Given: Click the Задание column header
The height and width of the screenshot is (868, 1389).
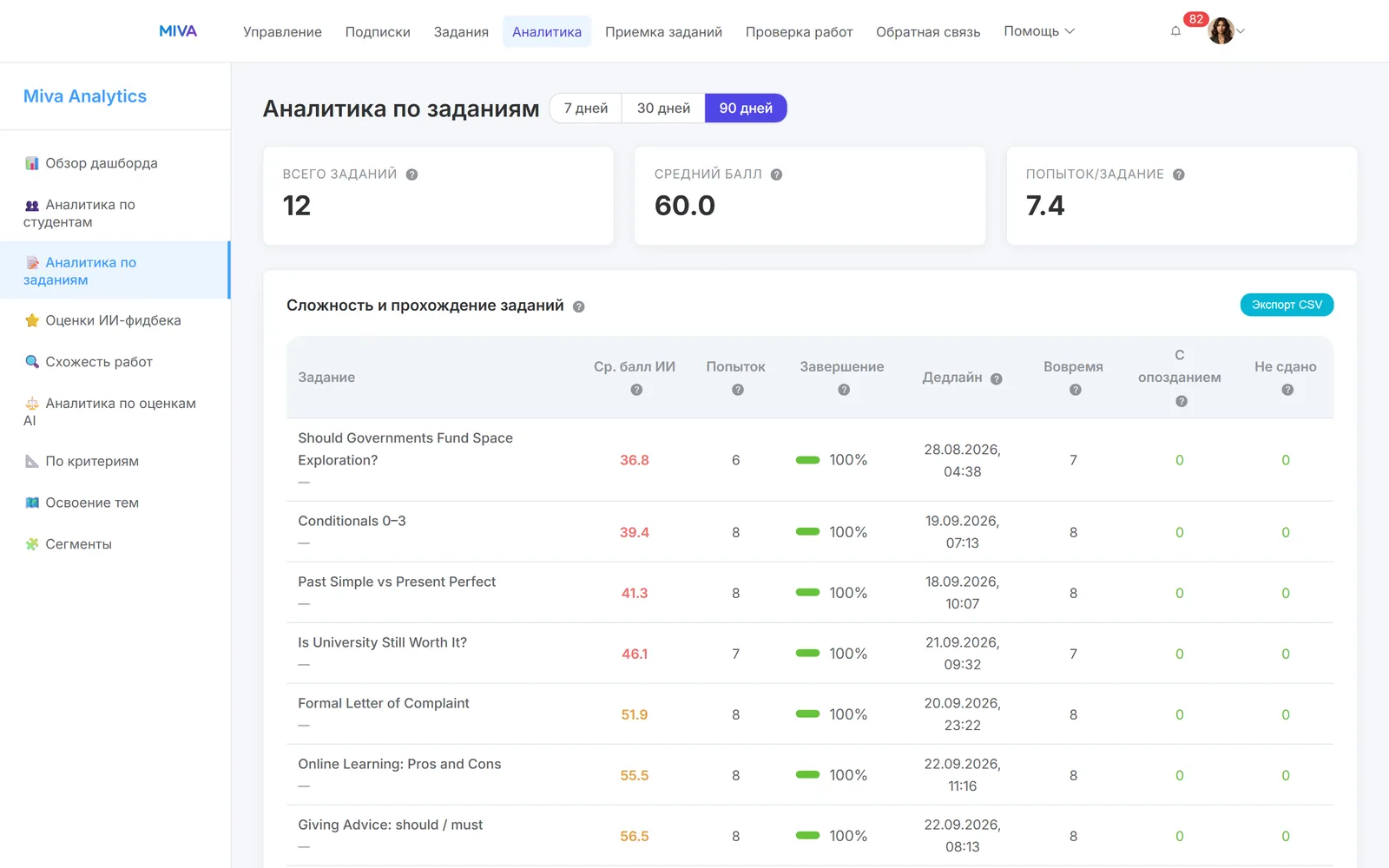Looking at the screenshot, I should point(326,378).
